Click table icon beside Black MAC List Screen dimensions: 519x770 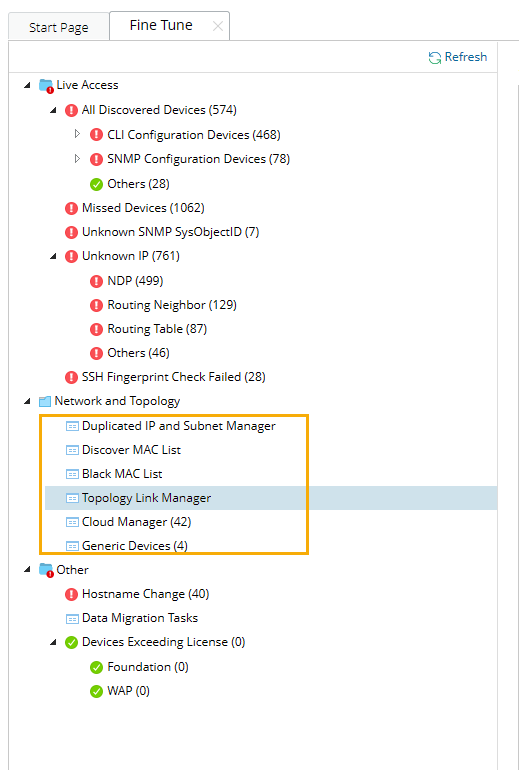72,474
